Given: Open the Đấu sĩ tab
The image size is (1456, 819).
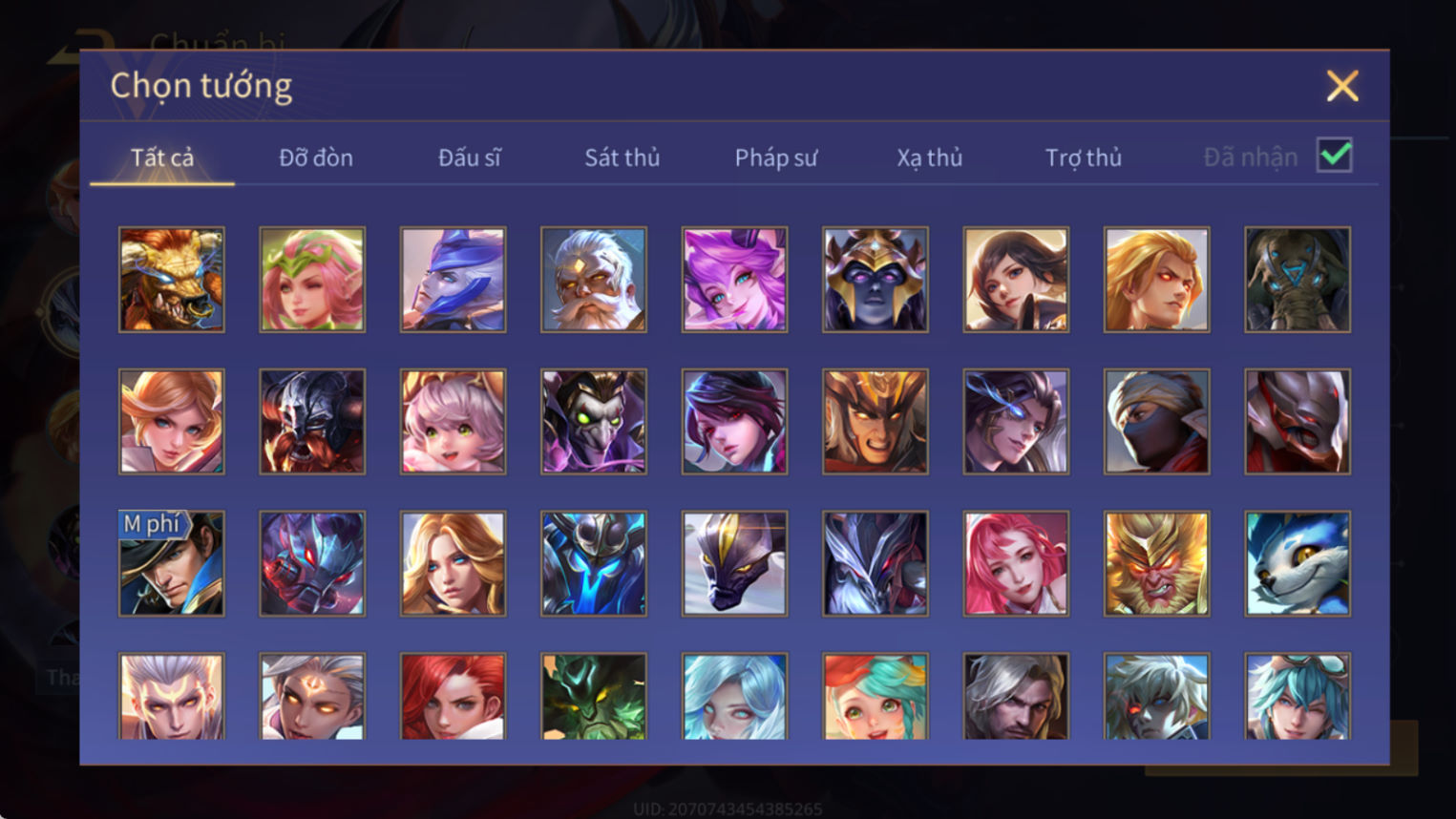Looking at the screenshot, I should pos(469,157).
